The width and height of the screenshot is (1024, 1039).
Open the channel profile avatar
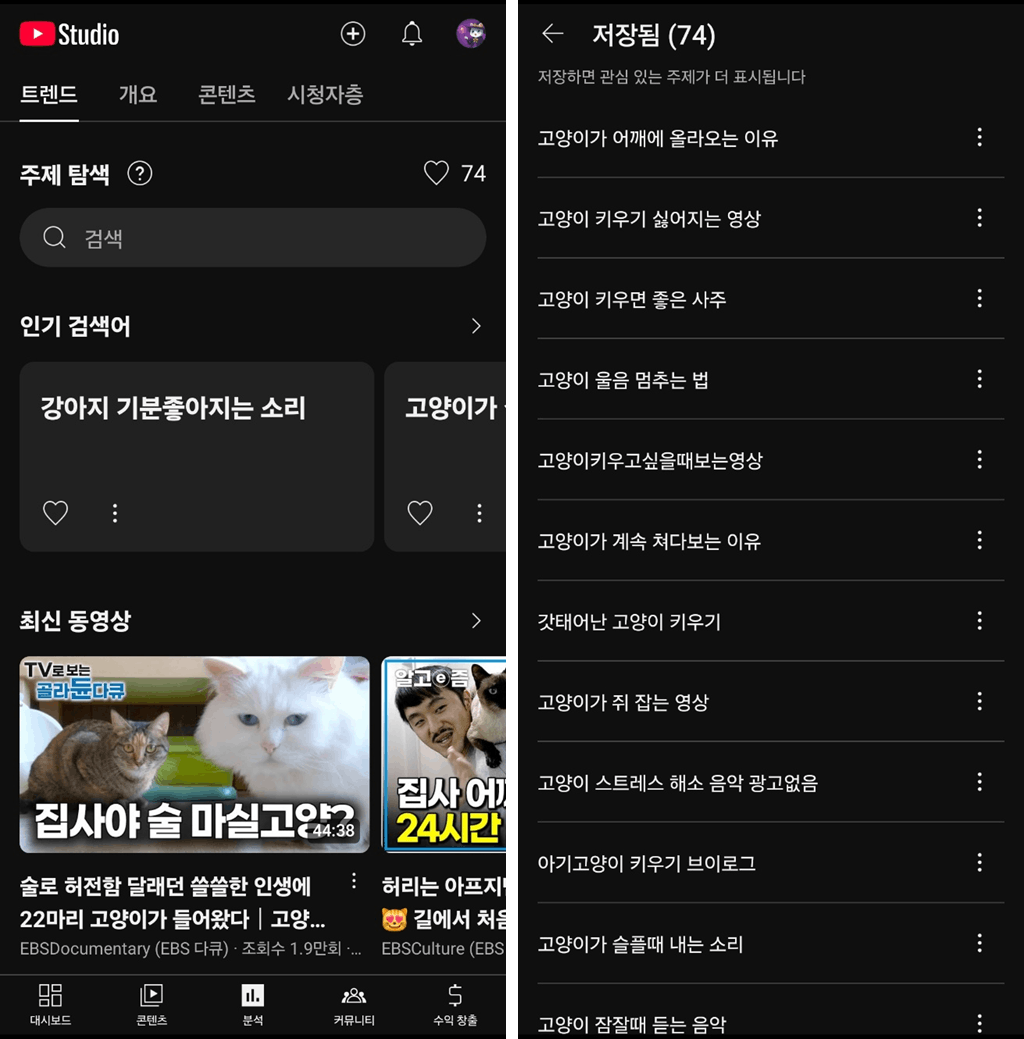click(x=471, y=34)
